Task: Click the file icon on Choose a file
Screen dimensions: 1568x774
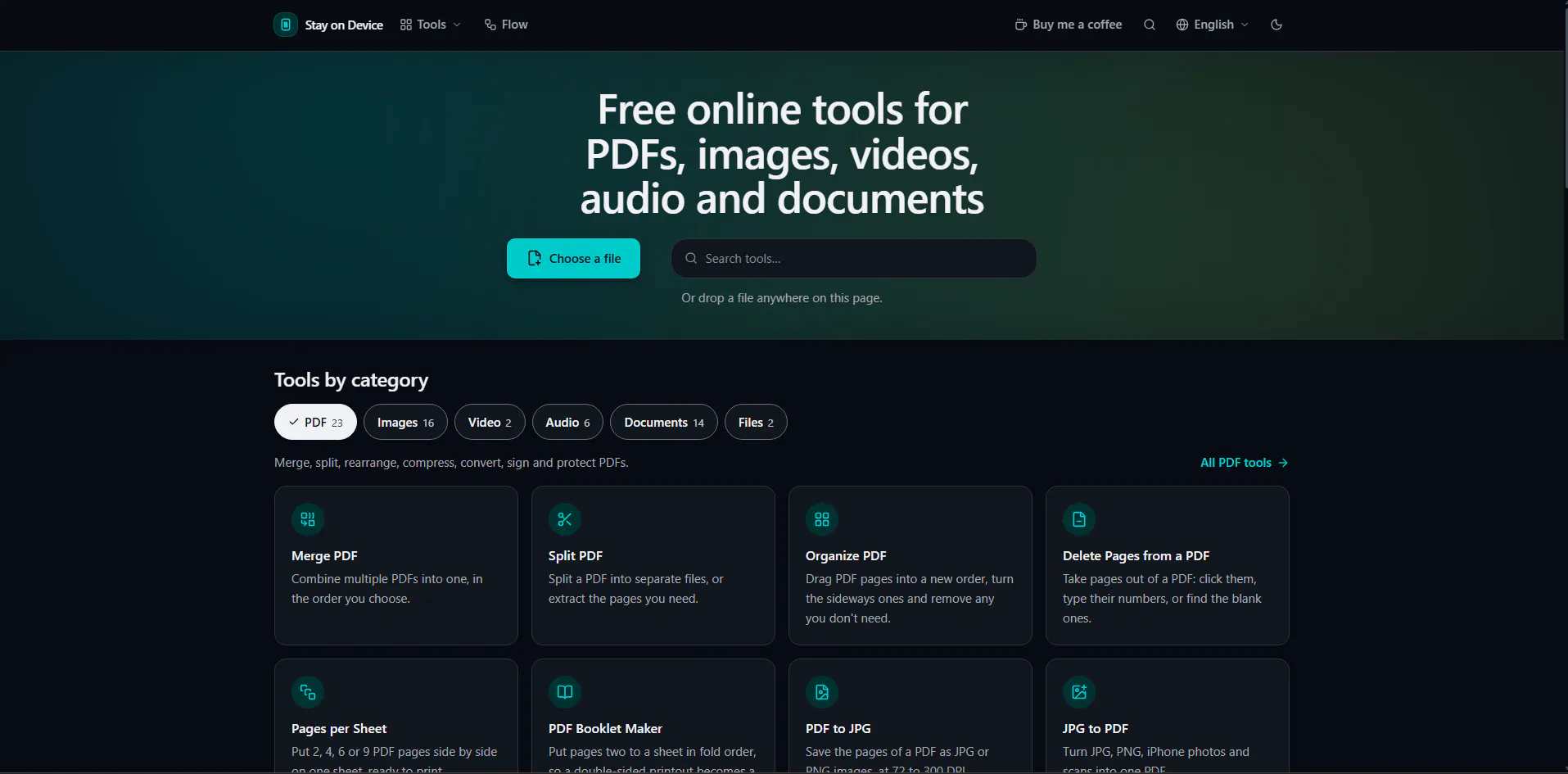Action: (535, 258)
